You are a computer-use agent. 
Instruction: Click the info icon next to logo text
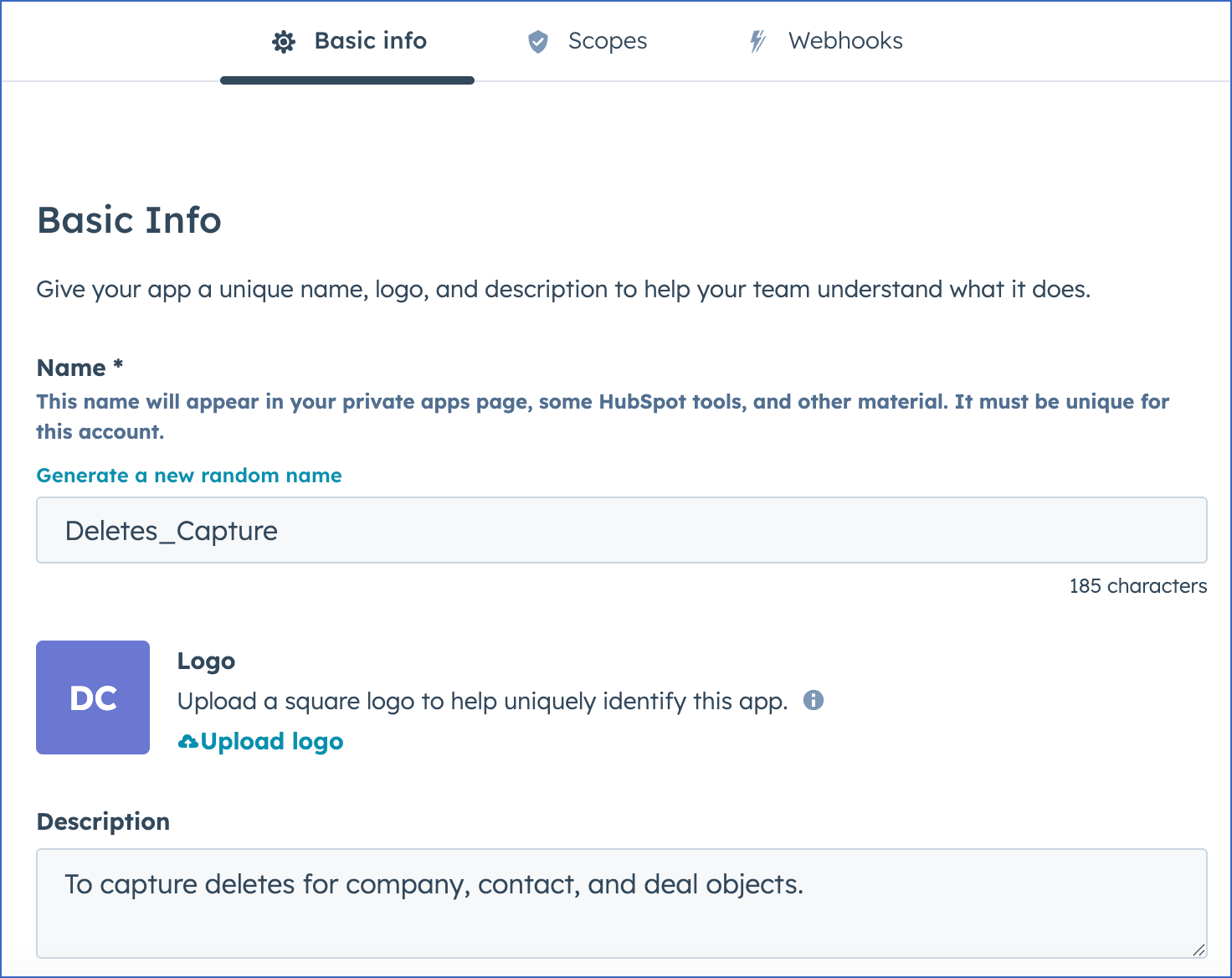(814, 700)
